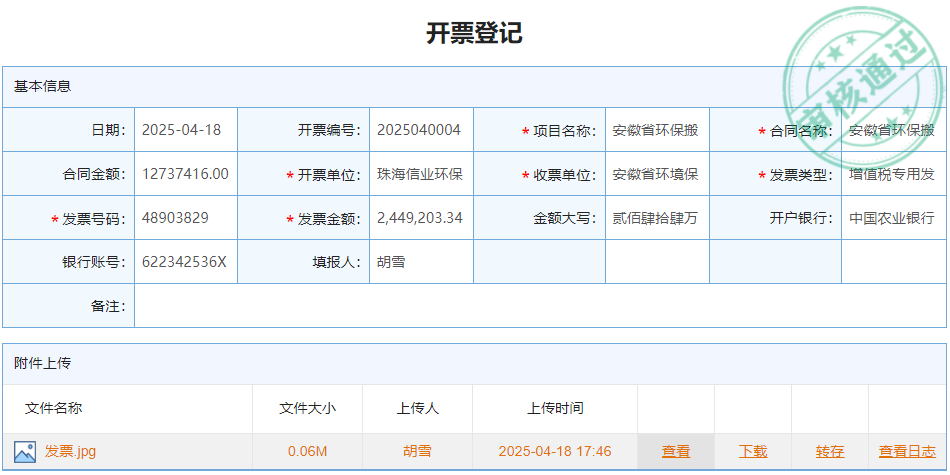Click the 日期 field showing 2025-04-18
950x475 pixels.
pos(185,130)
